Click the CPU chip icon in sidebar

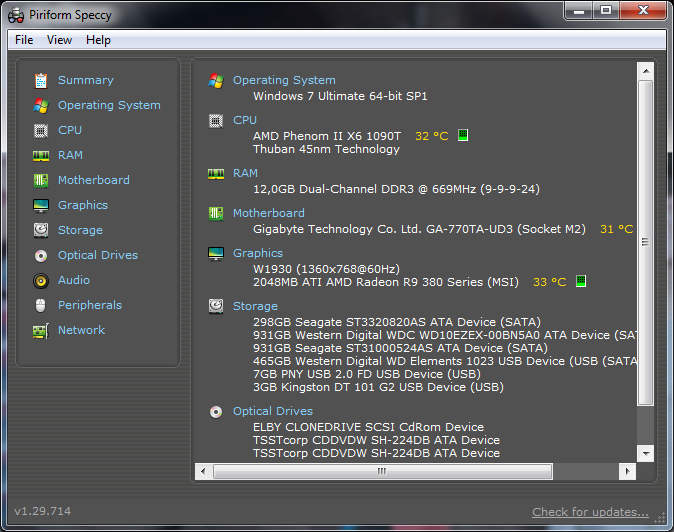click(41, 130)
